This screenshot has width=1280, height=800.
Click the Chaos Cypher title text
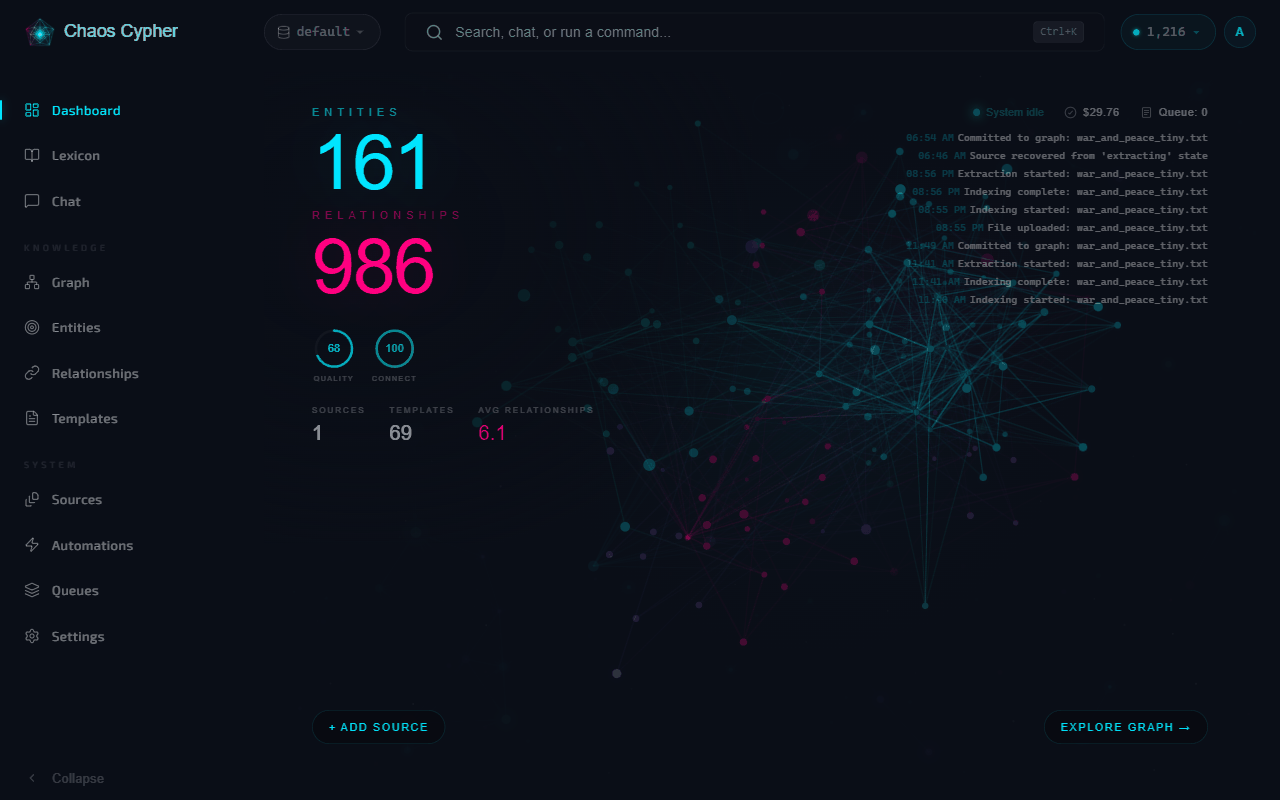click(121, 31)
